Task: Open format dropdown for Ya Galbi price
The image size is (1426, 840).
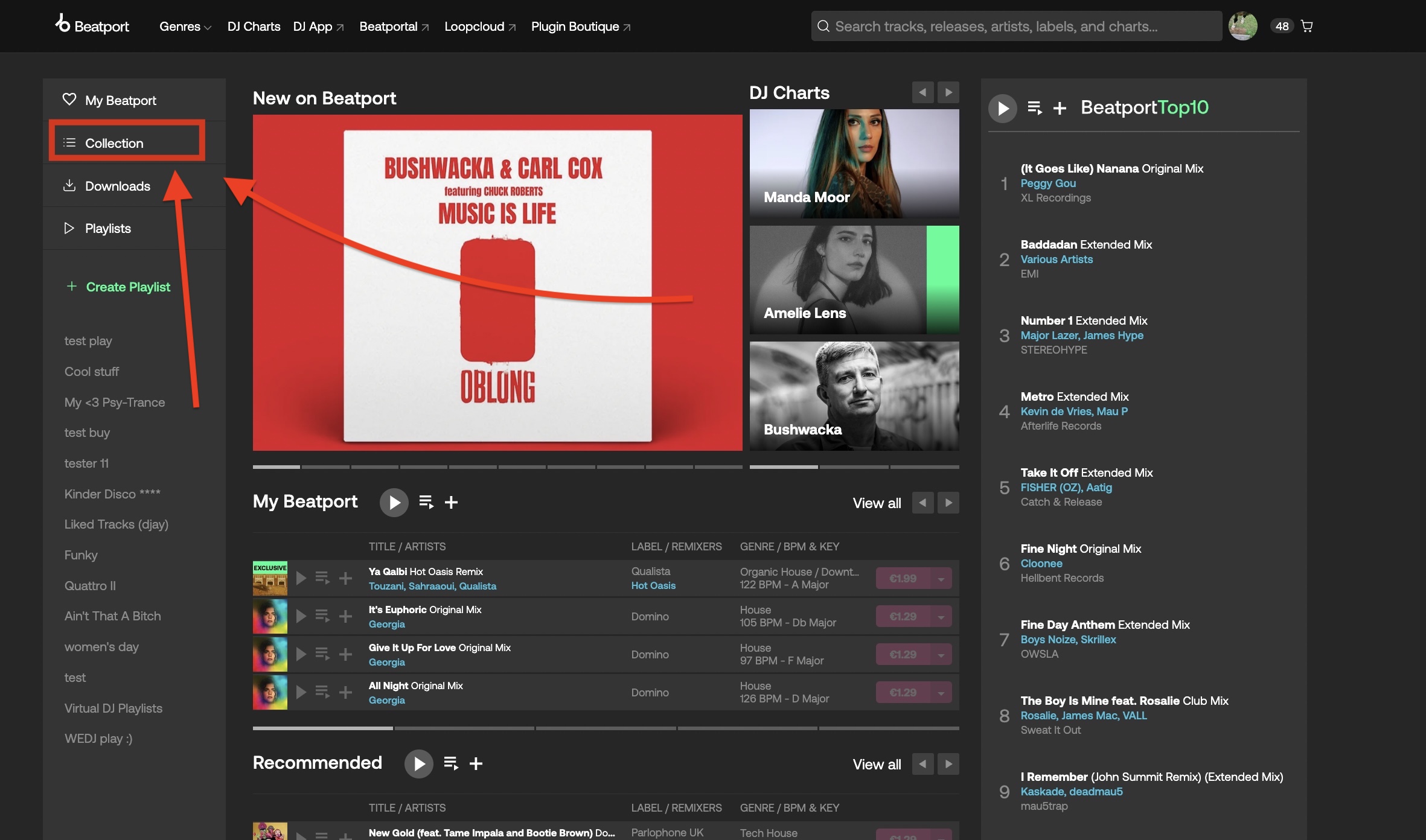Action: (941, 578)
